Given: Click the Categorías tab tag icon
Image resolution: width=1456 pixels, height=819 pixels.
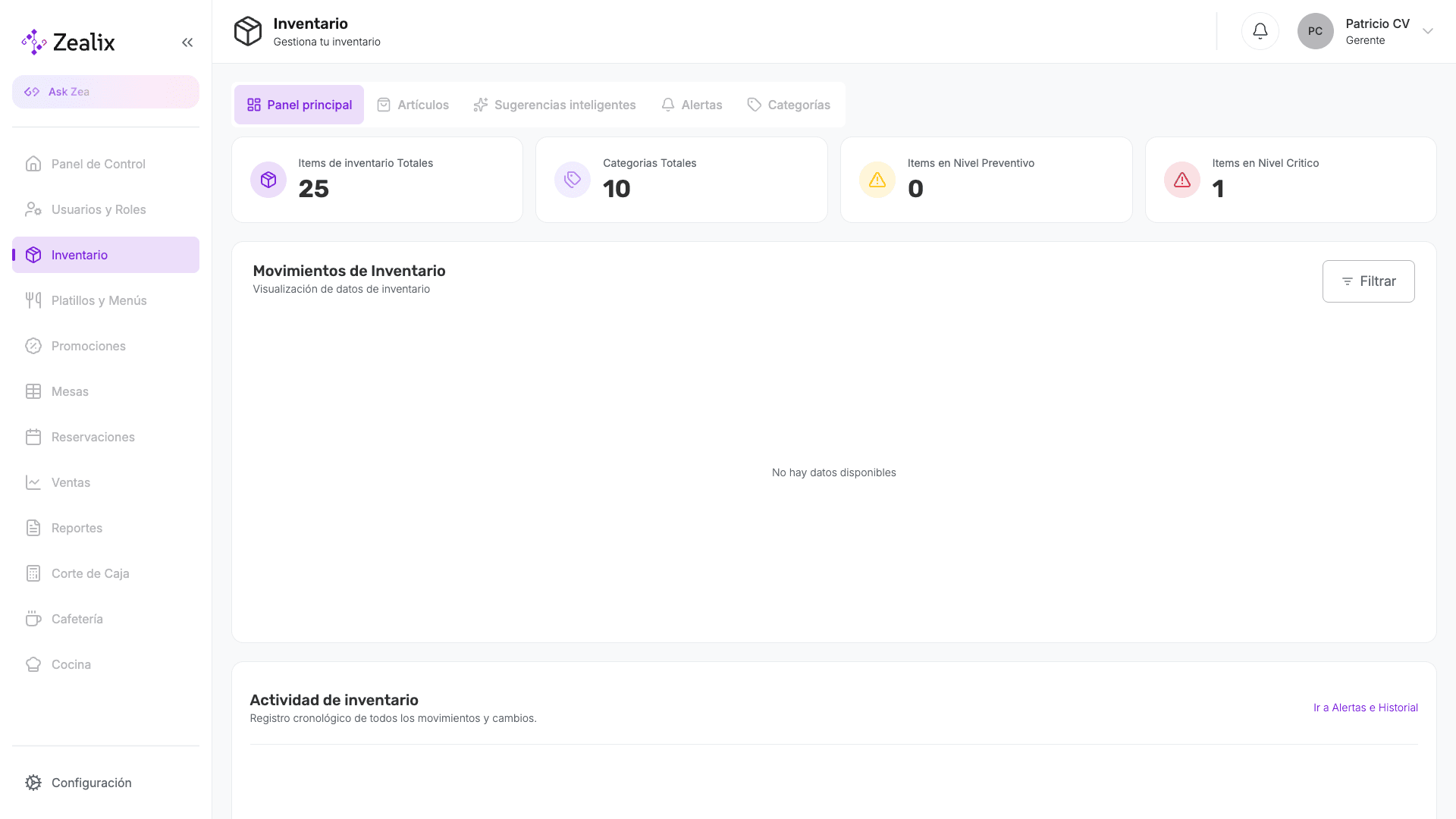Looking at the screenshot, I should [x=754, y=105].
